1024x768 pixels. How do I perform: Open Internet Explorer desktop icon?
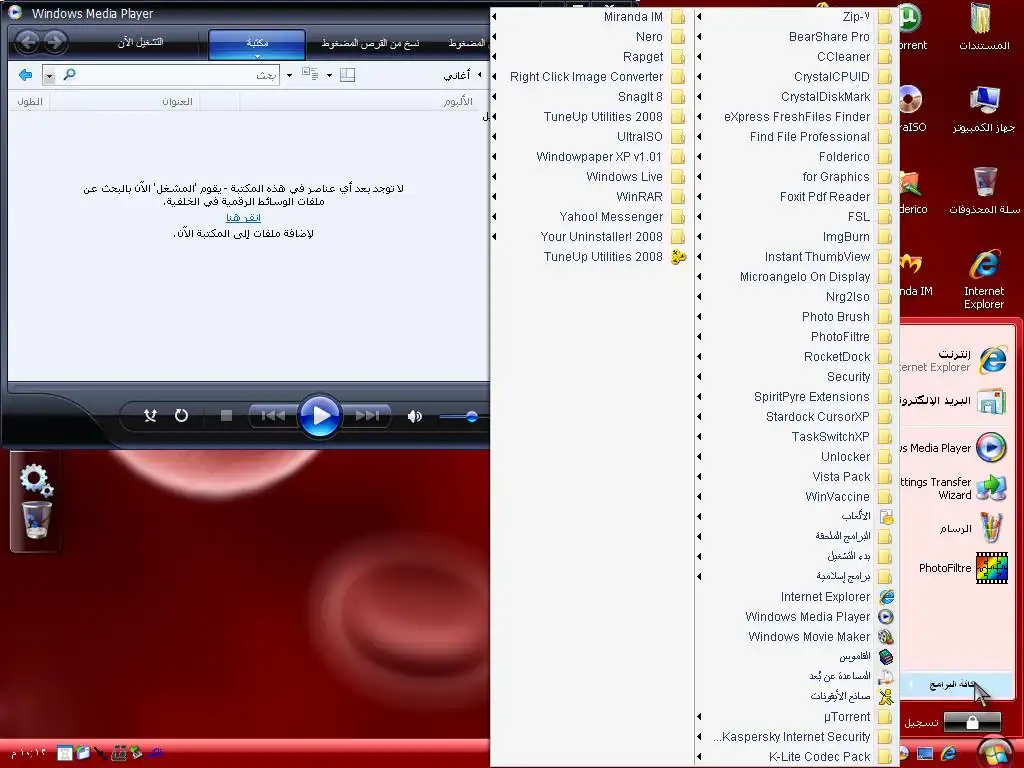coord(984,279)
